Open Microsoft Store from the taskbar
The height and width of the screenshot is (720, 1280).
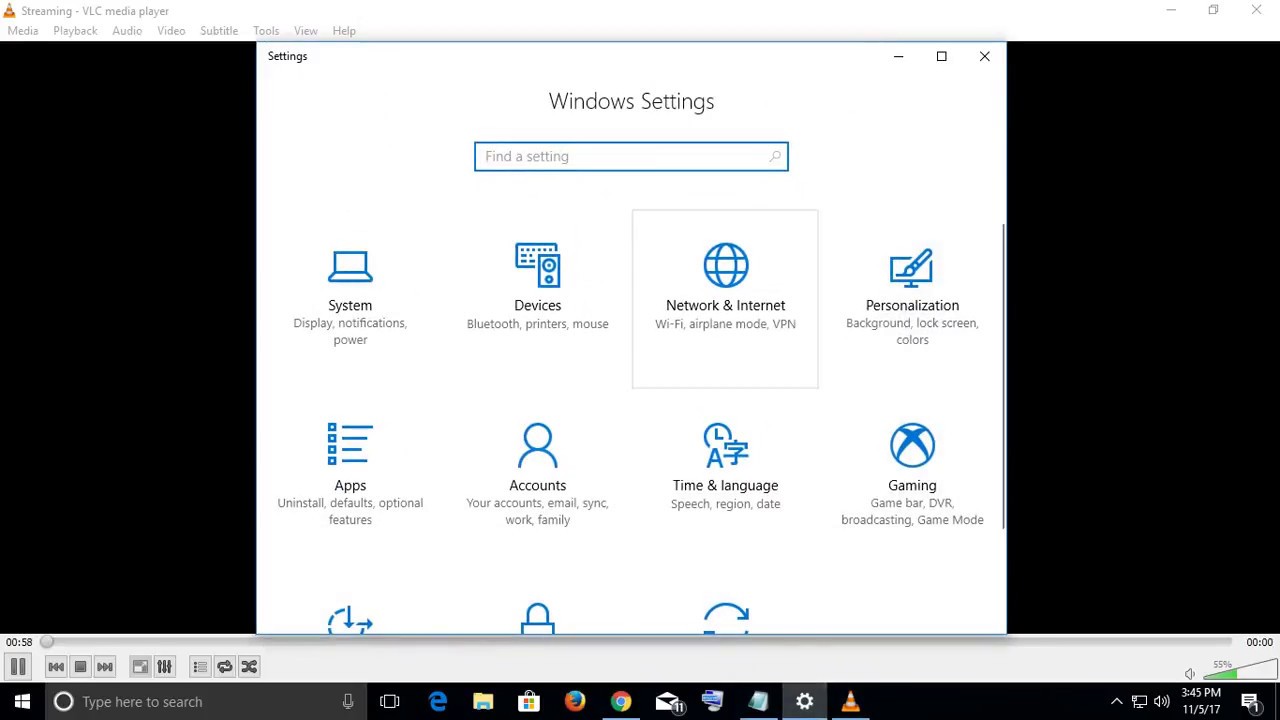(x=529, y=702)
